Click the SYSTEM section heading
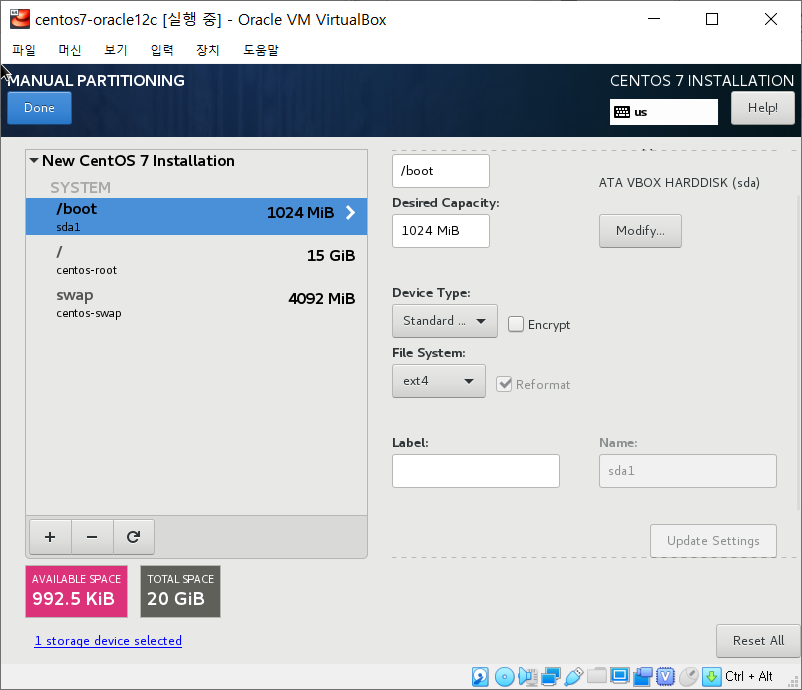The height and width of the screenshot is (690, 802). 80,188
